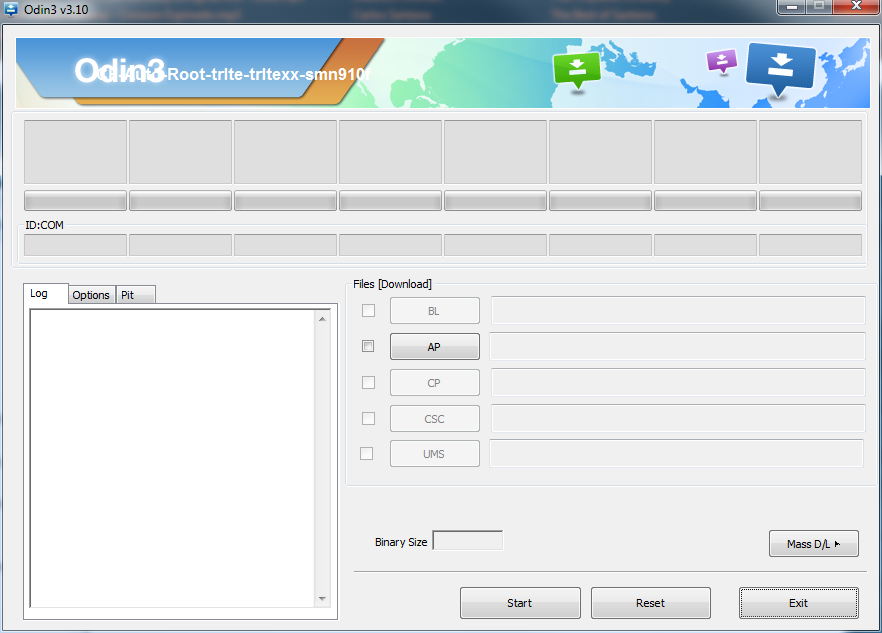Open the Pit tab

135,295
